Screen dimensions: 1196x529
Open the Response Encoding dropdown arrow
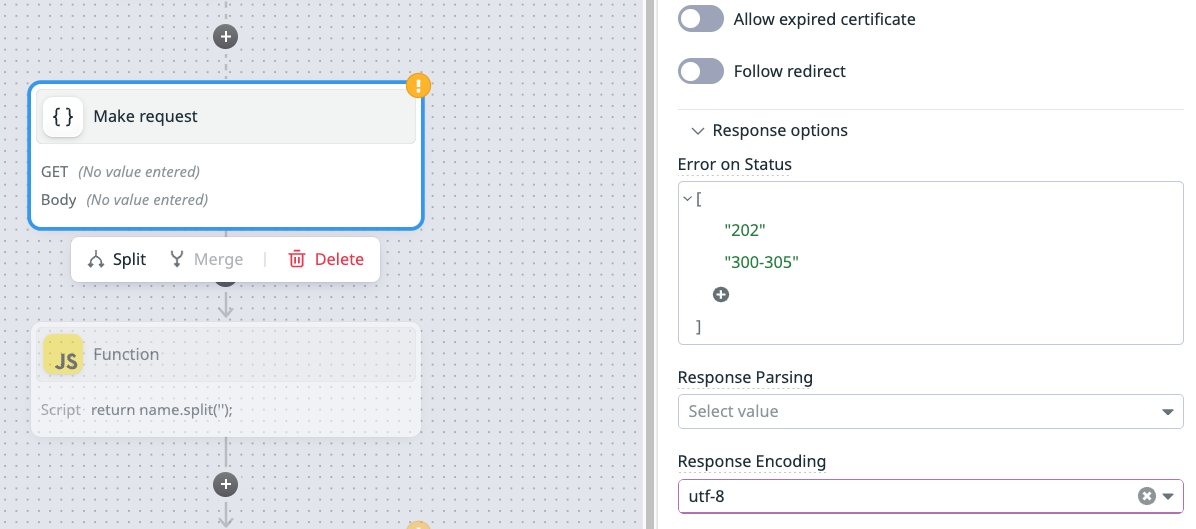[1167, 496]
